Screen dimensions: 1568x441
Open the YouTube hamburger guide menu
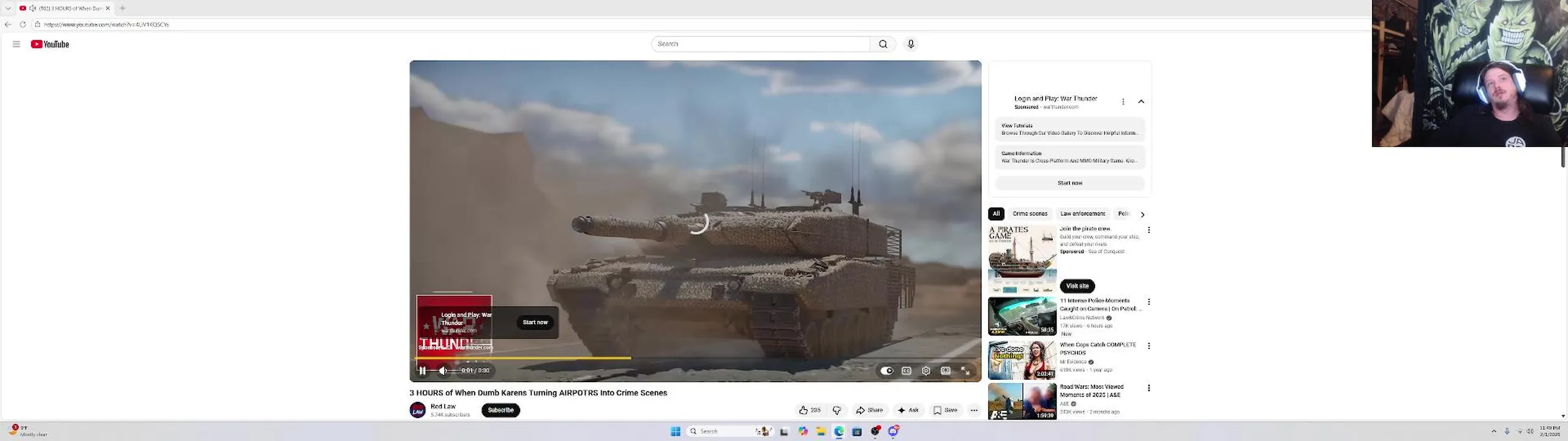pyautogui.click(x=17, y=44)
